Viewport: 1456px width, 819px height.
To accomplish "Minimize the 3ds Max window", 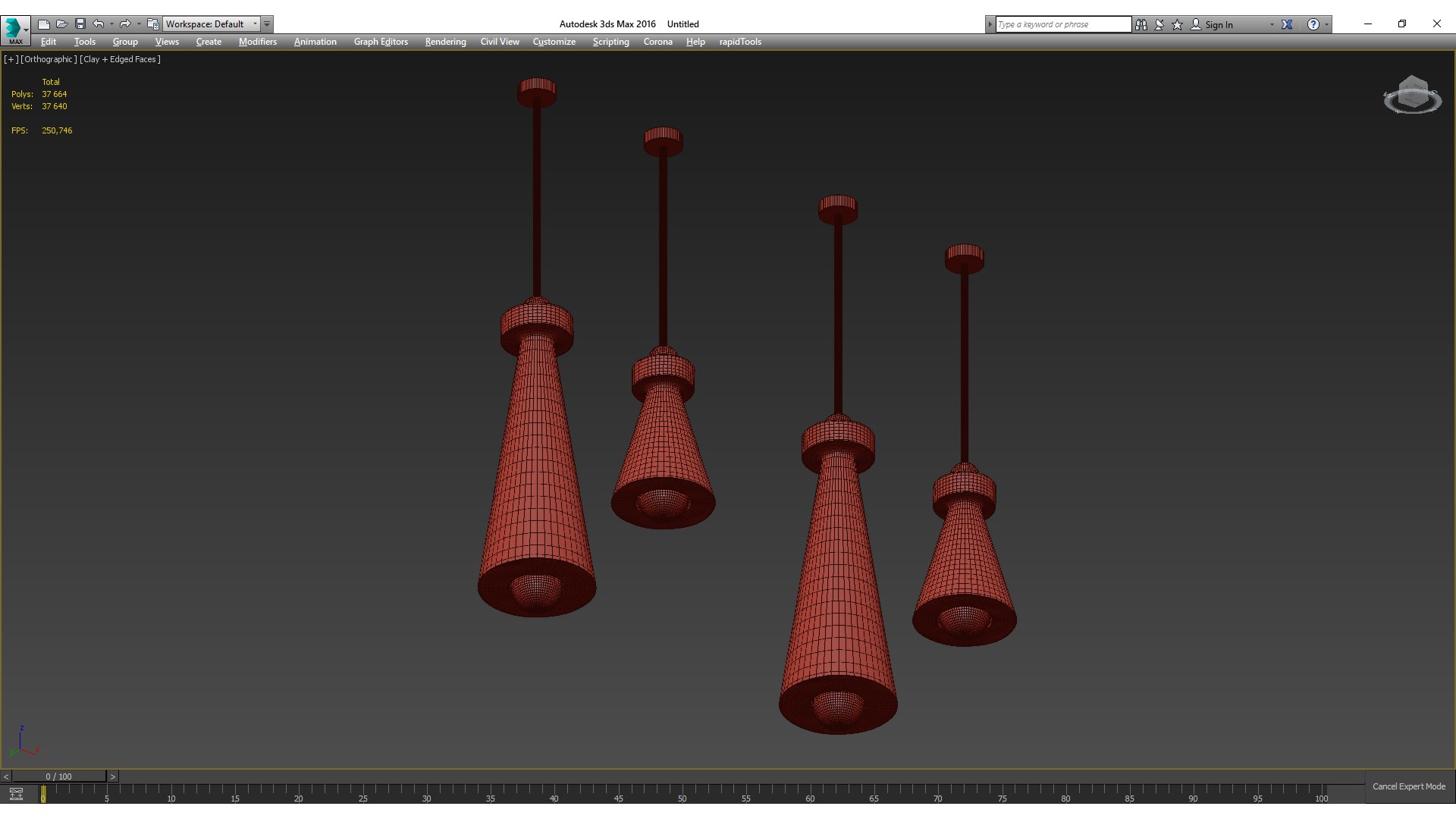I will tap(1368, 24).
